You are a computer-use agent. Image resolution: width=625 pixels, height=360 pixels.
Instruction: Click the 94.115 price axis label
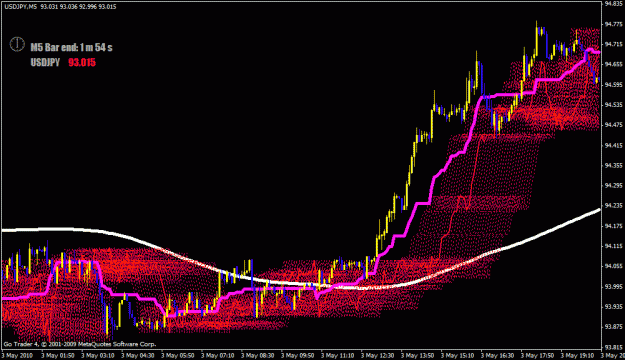click(613, 246)
